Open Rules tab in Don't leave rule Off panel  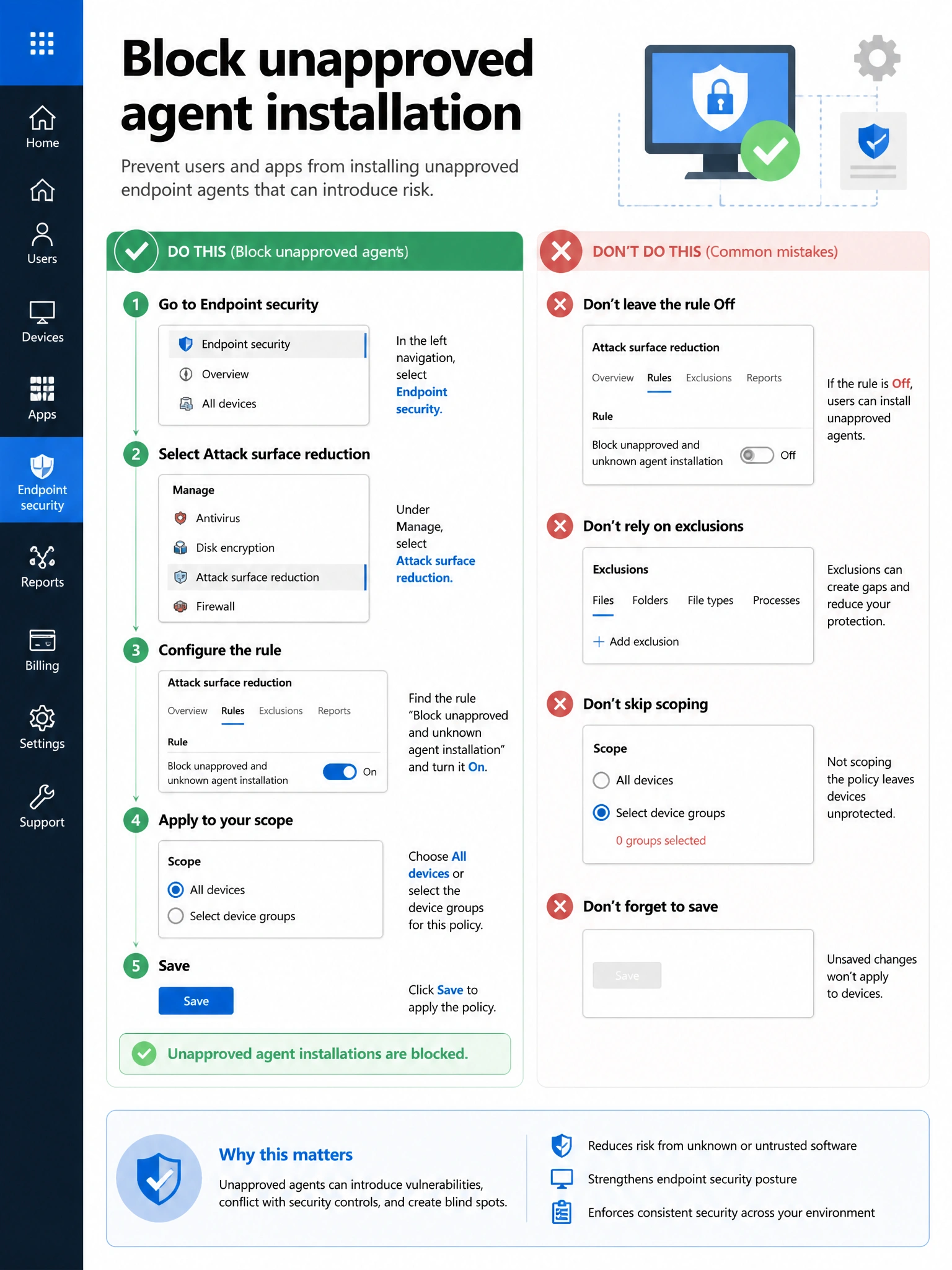[659, 379]
